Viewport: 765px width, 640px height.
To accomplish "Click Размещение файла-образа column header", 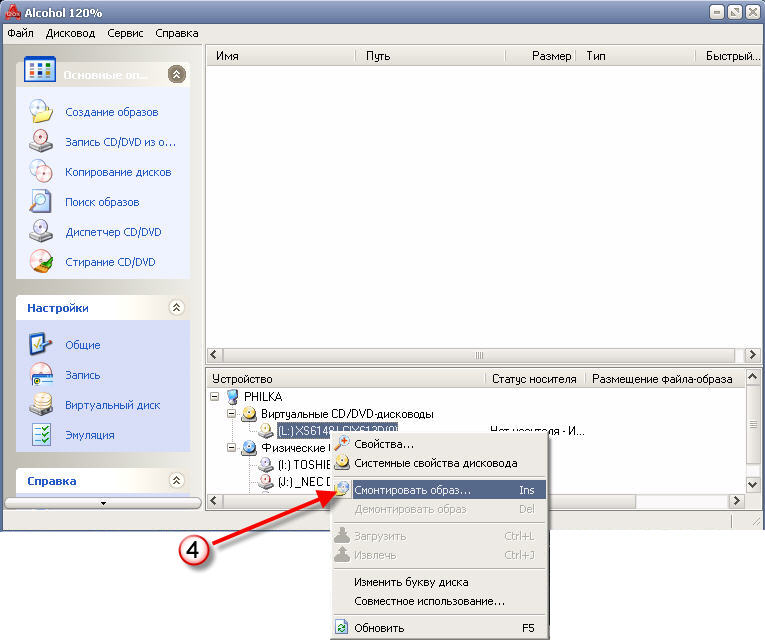I will 666,379.
